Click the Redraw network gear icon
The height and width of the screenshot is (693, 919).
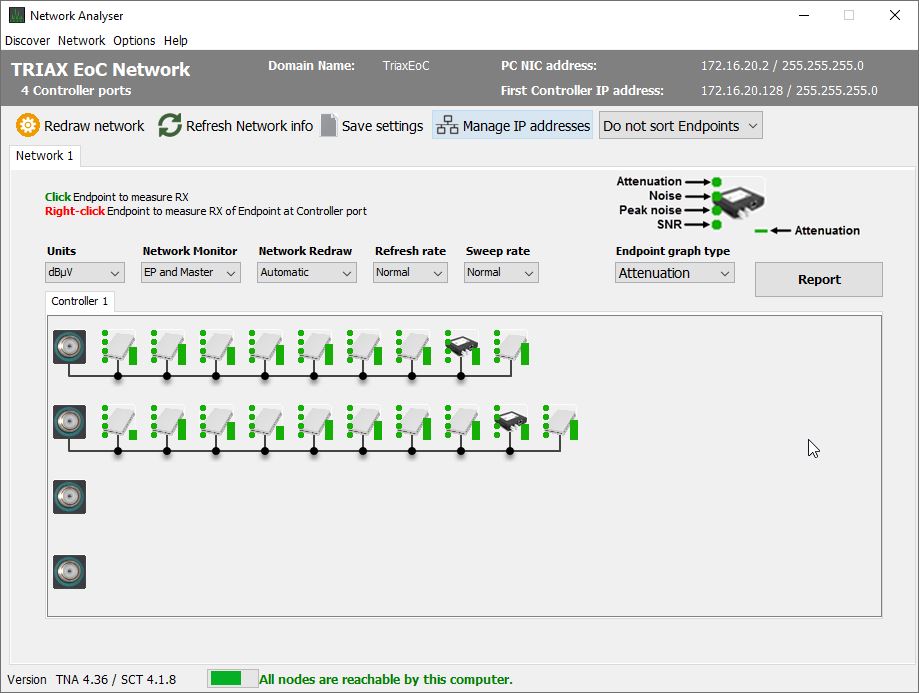pos(28,125)
